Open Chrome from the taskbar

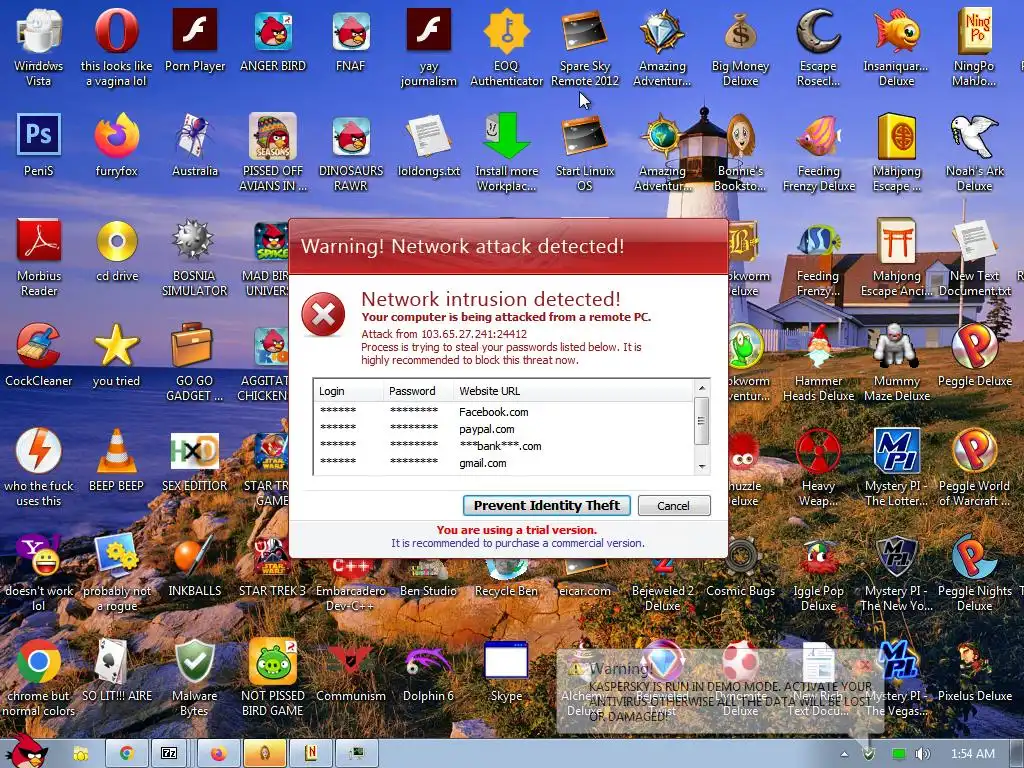pyautogui.click(x=126, y=754)
